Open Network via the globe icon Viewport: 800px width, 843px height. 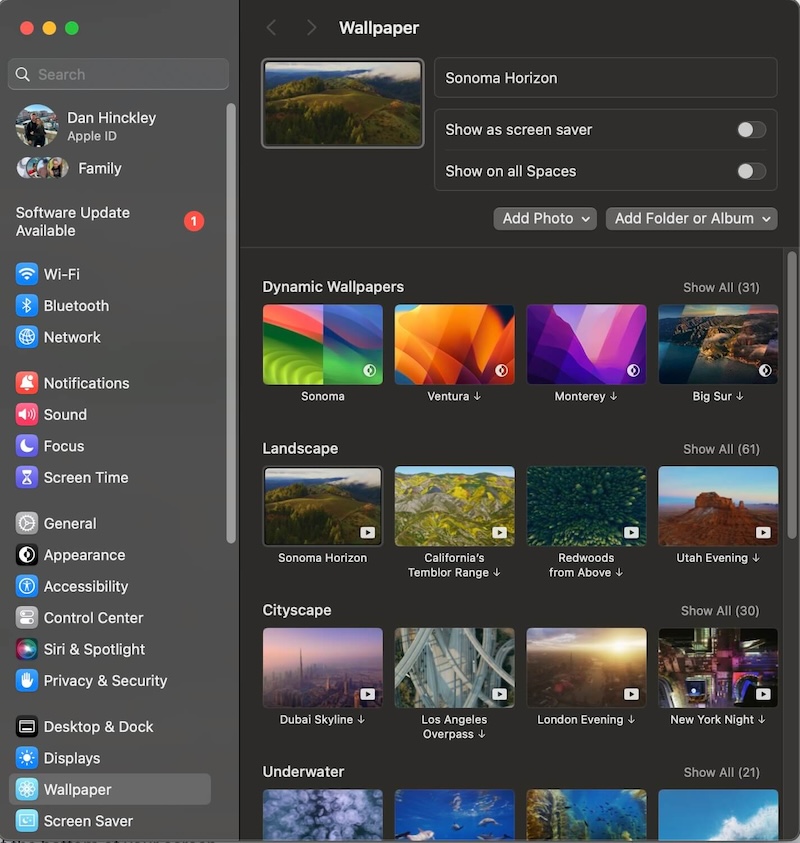click(26, 337)
